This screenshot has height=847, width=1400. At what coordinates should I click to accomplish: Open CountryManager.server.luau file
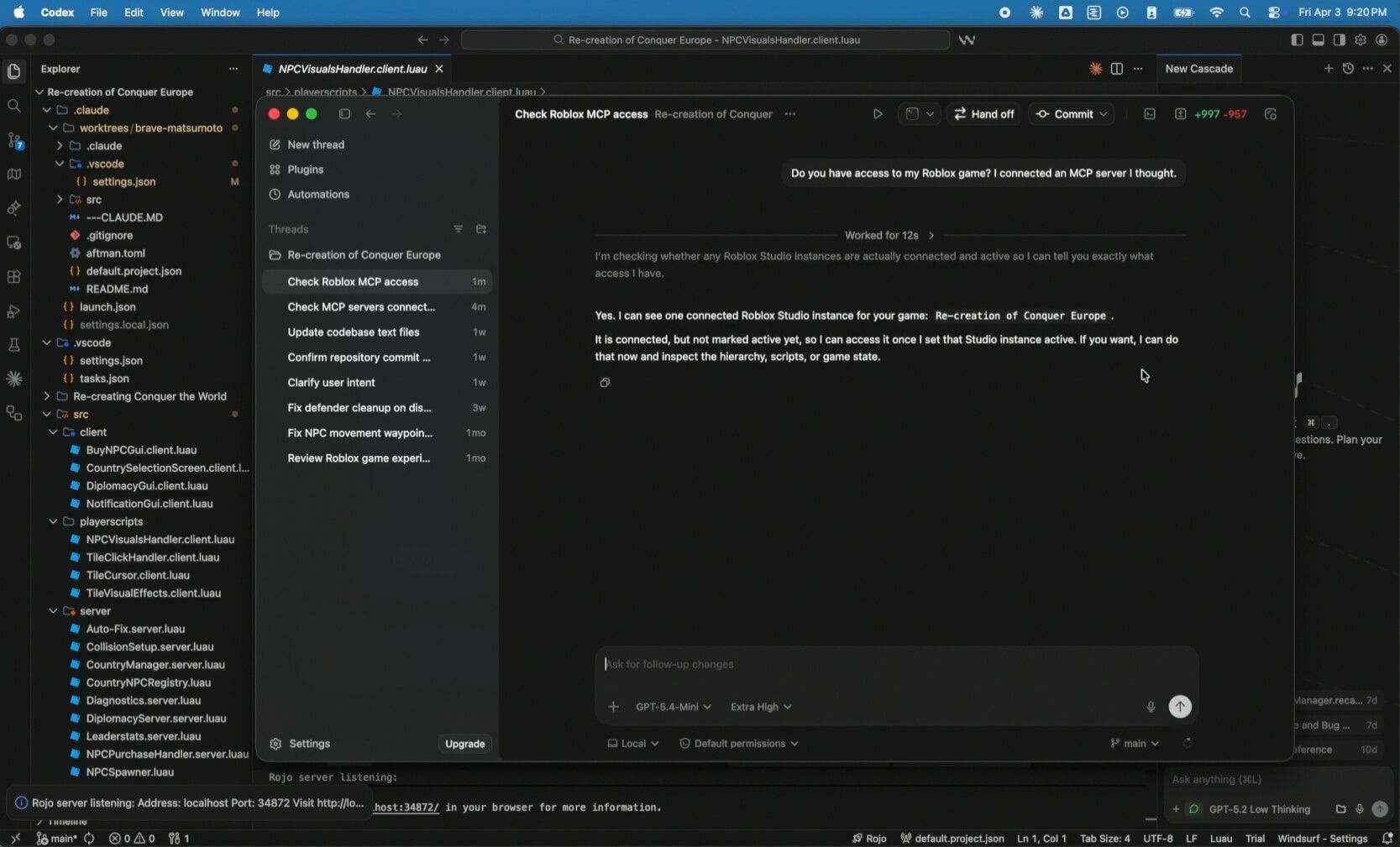point(155,665)
